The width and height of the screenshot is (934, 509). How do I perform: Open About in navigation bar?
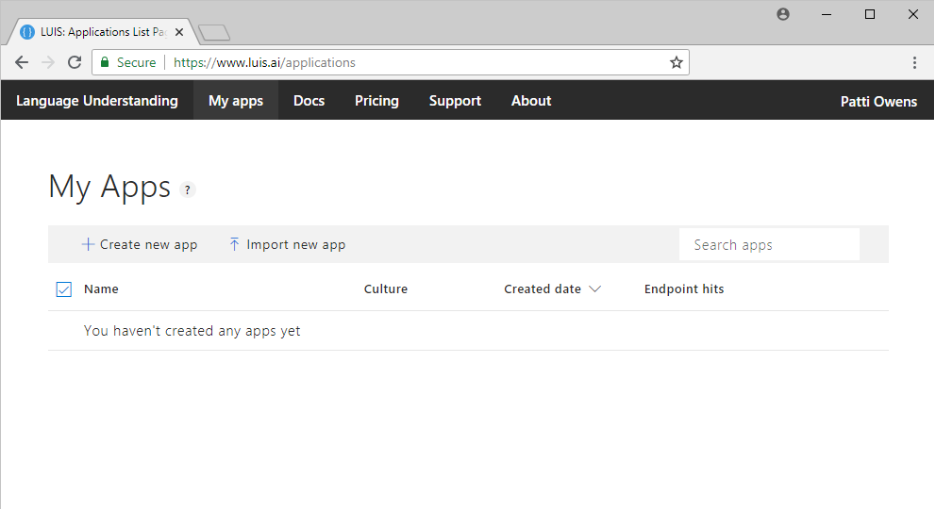[531, 101]
